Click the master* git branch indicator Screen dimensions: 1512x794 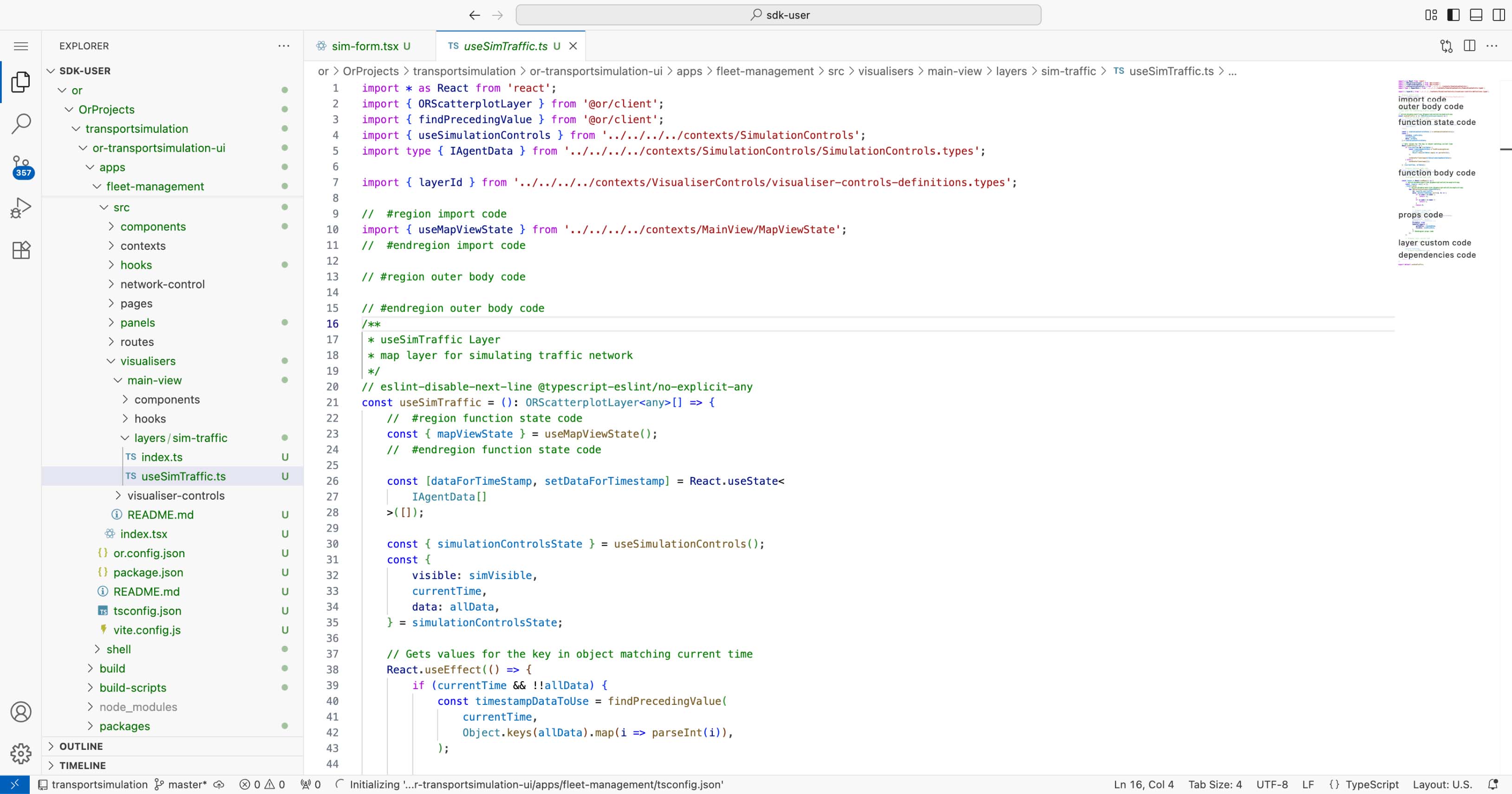pos(181,785)
